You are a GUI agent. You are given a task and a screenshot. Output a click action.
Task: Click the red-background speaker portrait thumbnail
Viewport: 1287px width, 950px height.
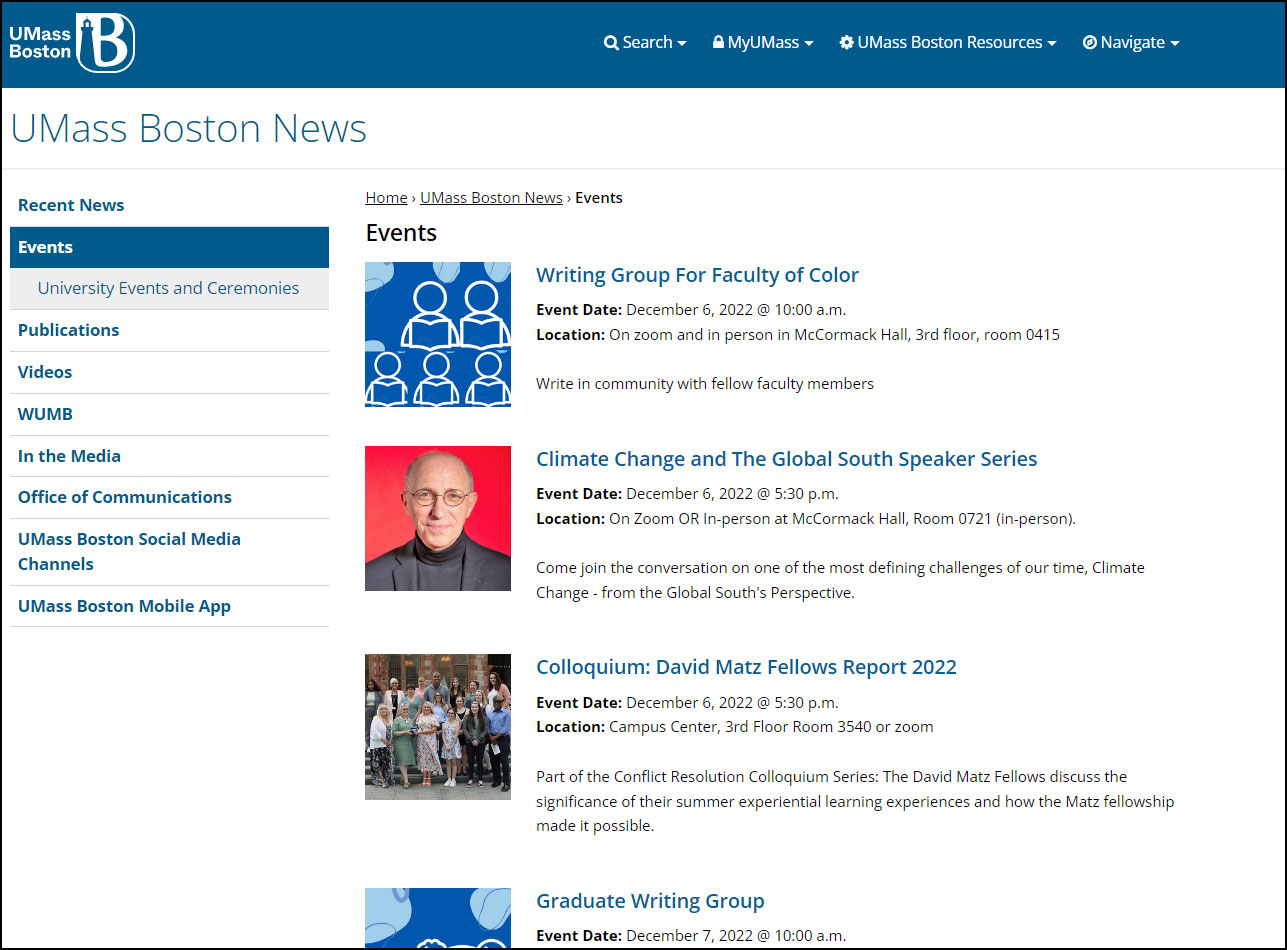click(438, 518)
